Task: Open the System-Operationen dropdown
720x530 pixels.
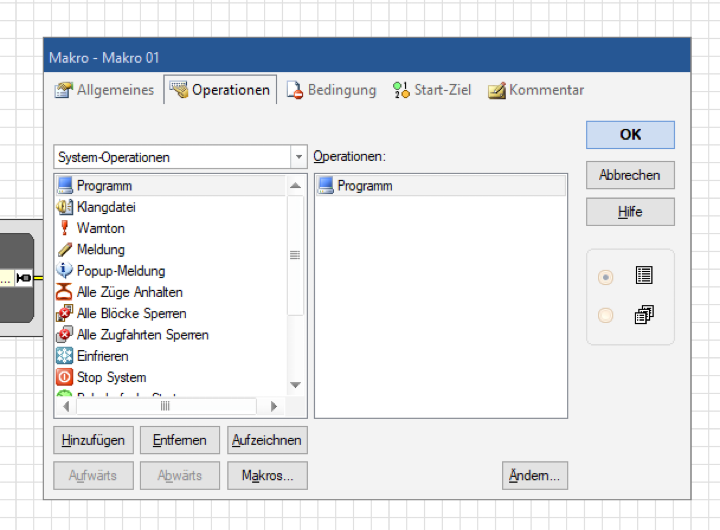Action: (299, 157)
